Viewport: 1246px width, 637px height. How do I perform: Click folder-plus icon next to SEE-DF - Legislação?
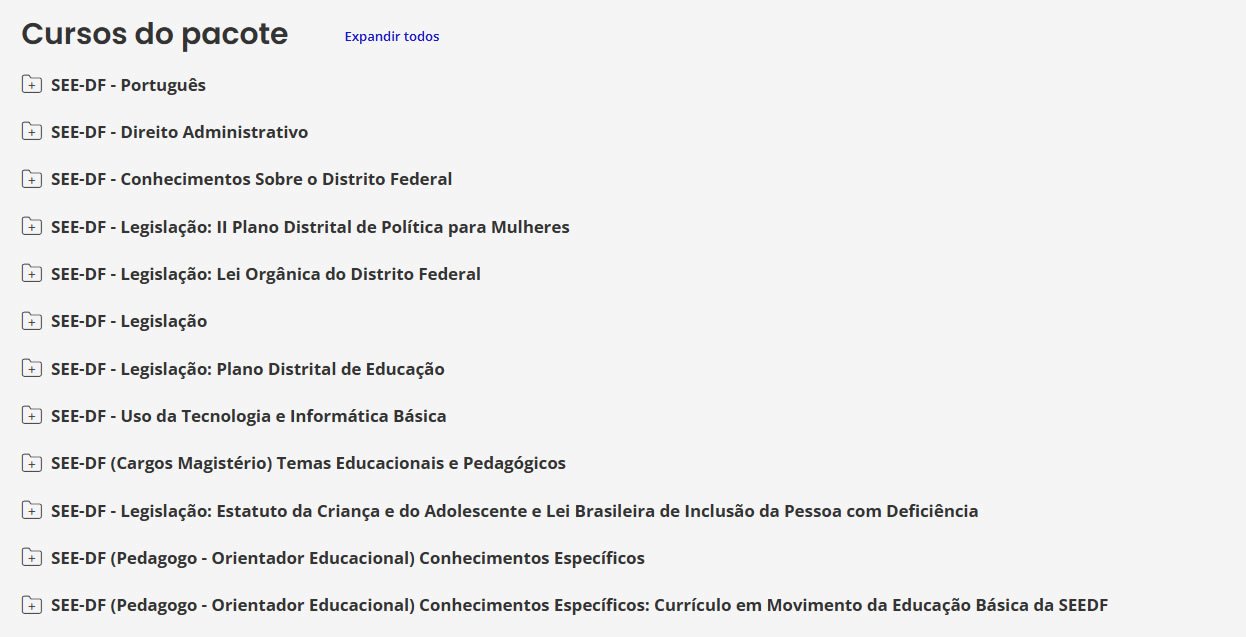(32, 322)
